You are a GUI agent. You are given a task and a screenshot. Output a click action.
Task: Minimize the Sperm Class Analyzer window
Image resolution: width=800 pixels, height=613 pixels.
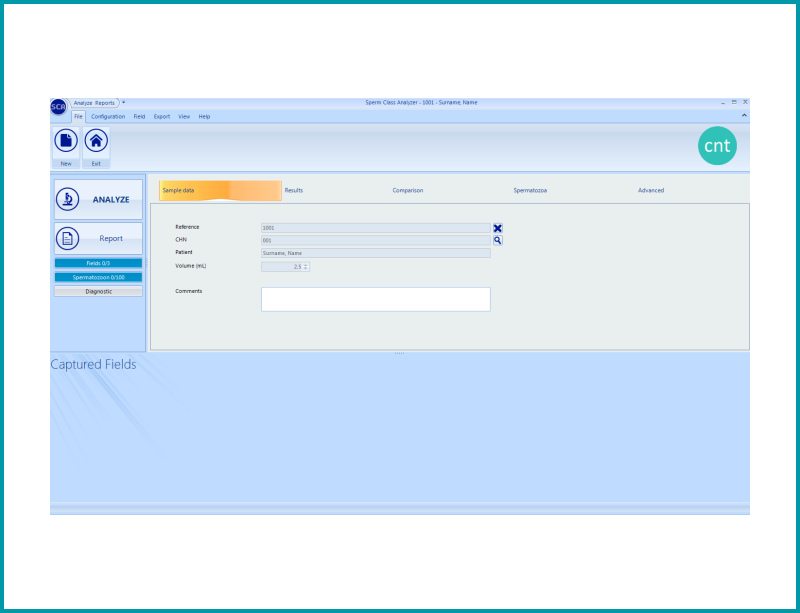tap(723, 103)
